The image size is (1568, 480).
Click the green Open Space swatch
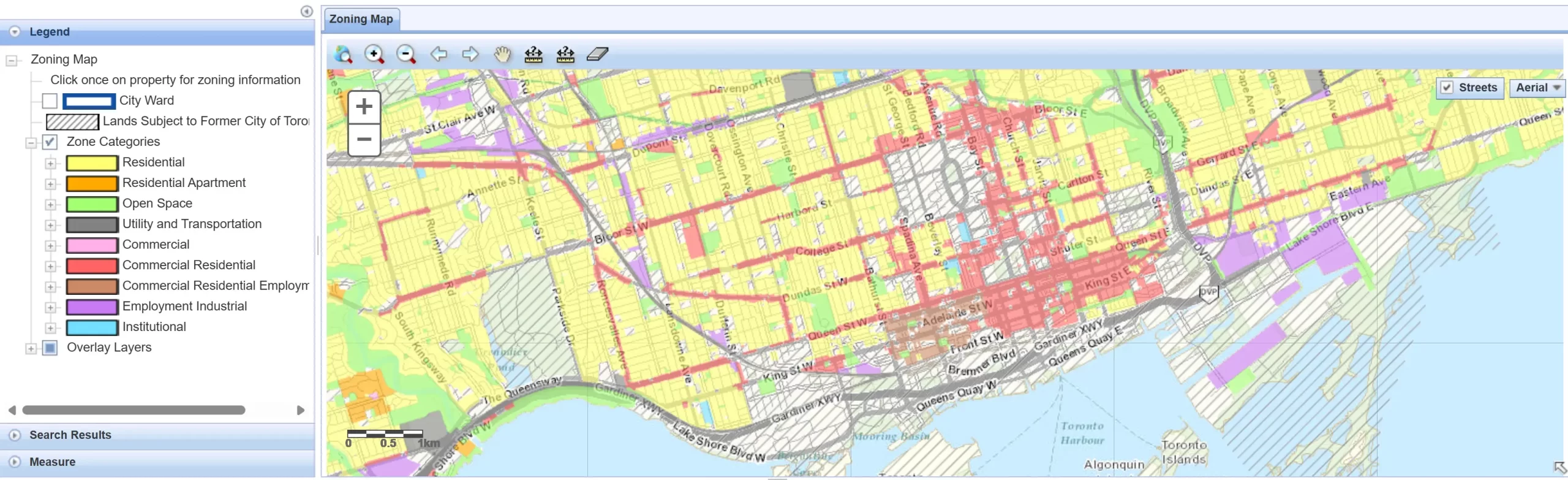coord(92,204)
